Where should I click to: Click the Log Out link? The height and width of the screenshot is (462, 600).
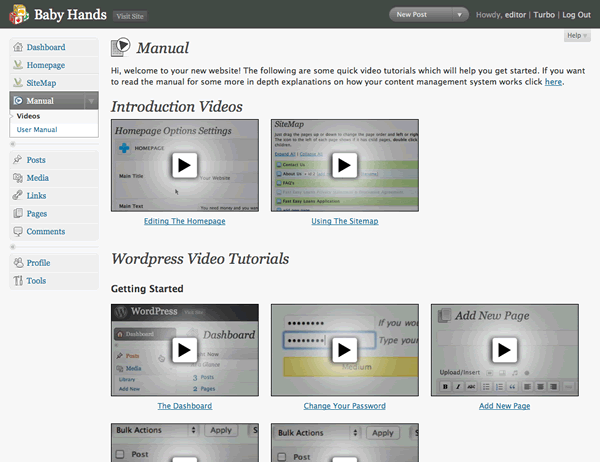(576, 15)
